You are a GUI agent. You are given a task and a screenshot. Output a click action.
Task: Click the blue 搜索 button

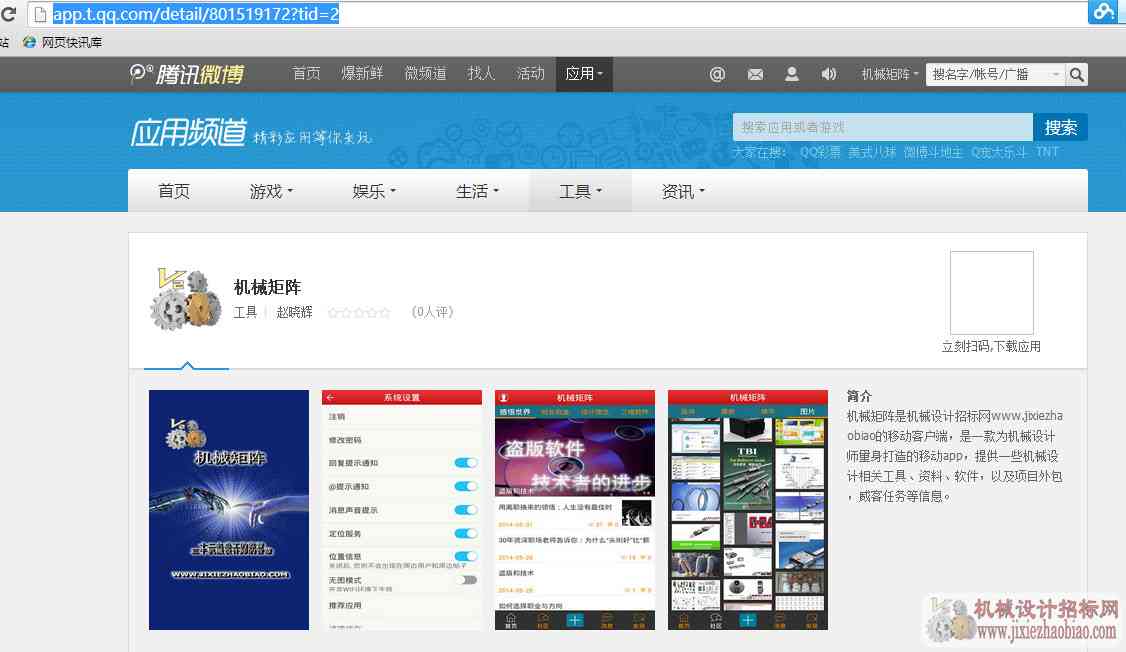(1061, 127)
